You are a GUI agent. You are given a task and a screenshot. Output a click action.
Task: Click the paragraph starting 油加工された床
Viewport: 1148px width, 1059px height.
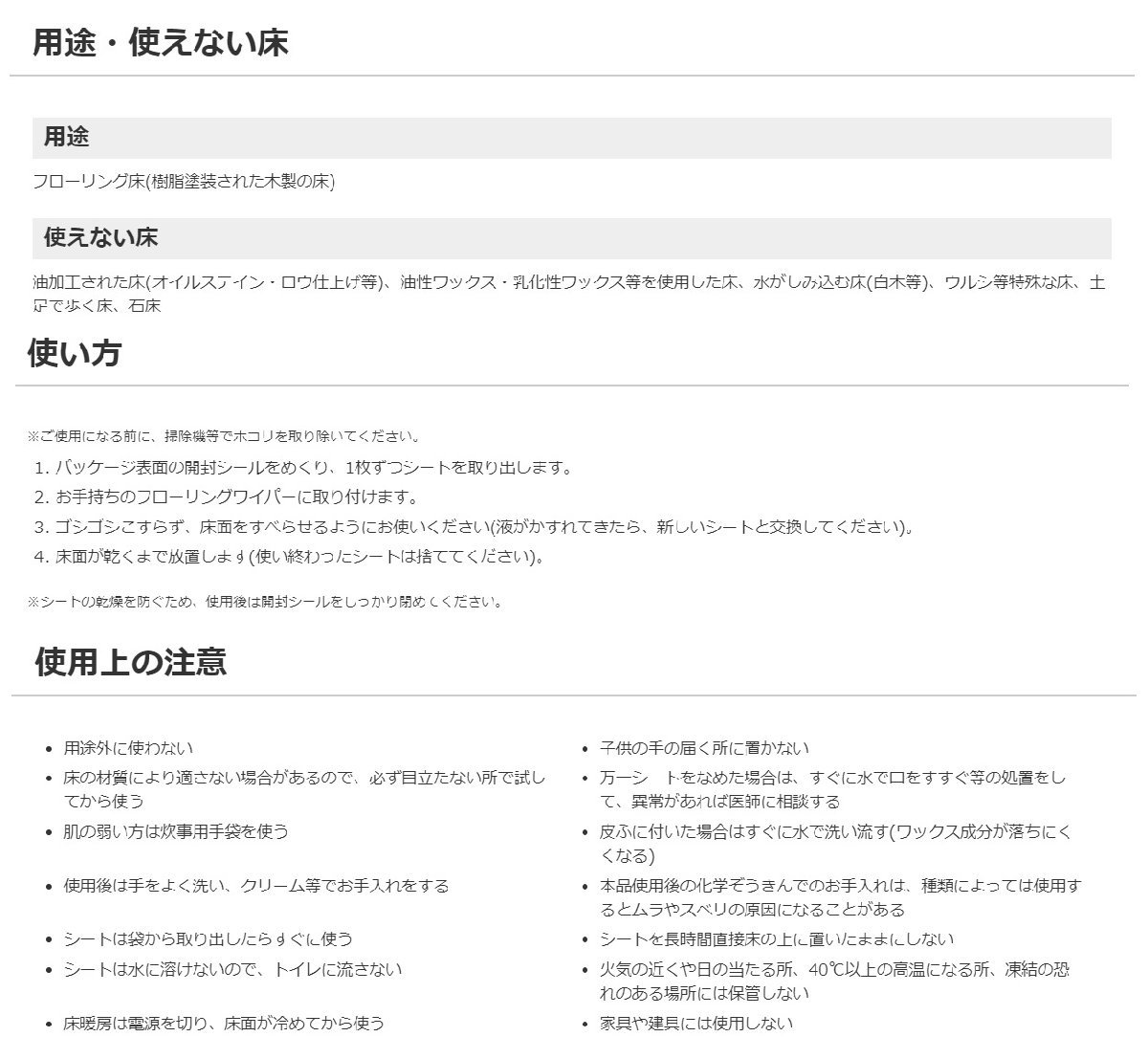tap(570, 295)
